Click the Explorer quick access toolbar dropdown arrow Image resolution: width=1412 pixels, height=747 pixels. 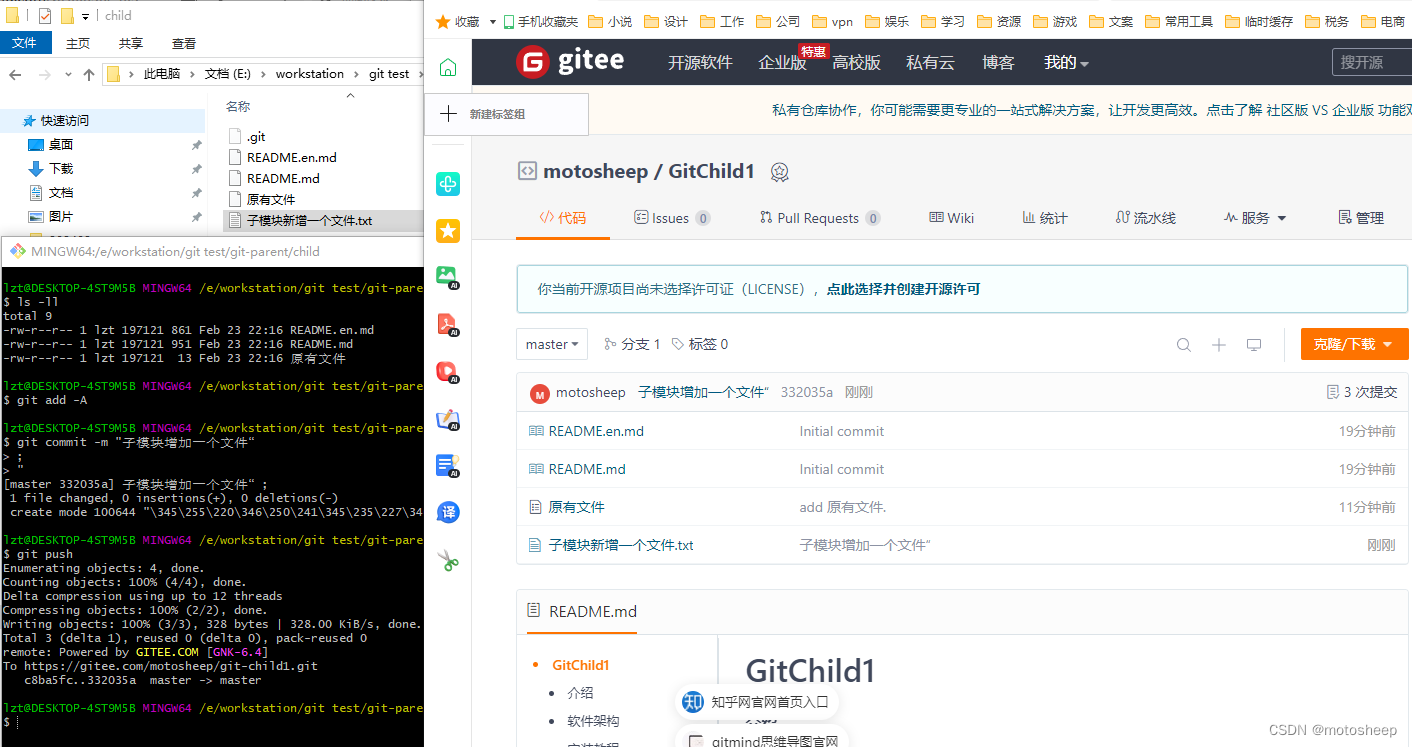pyautogui.click(x=85, y=16)
